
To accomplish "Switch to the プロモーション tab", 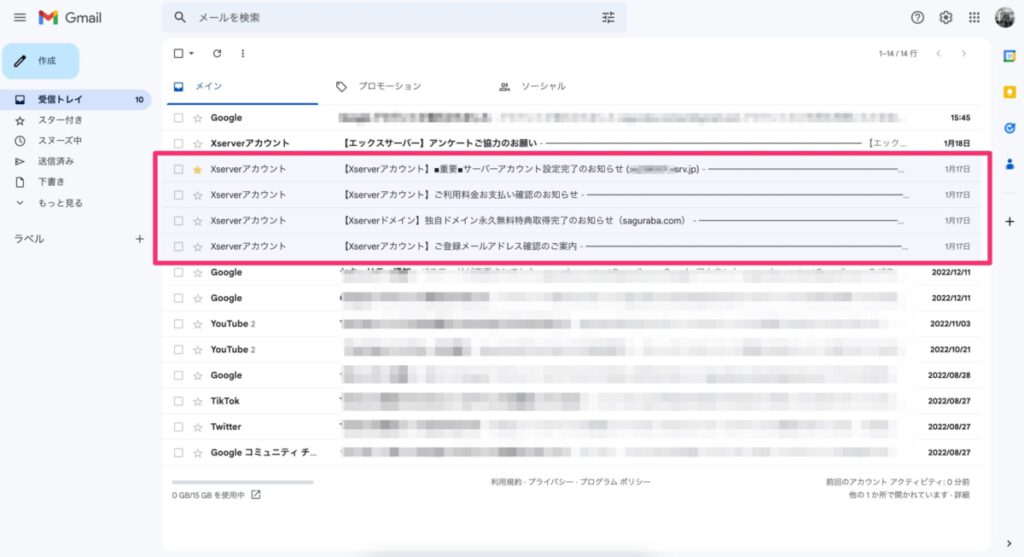I will tap(390, 86).
